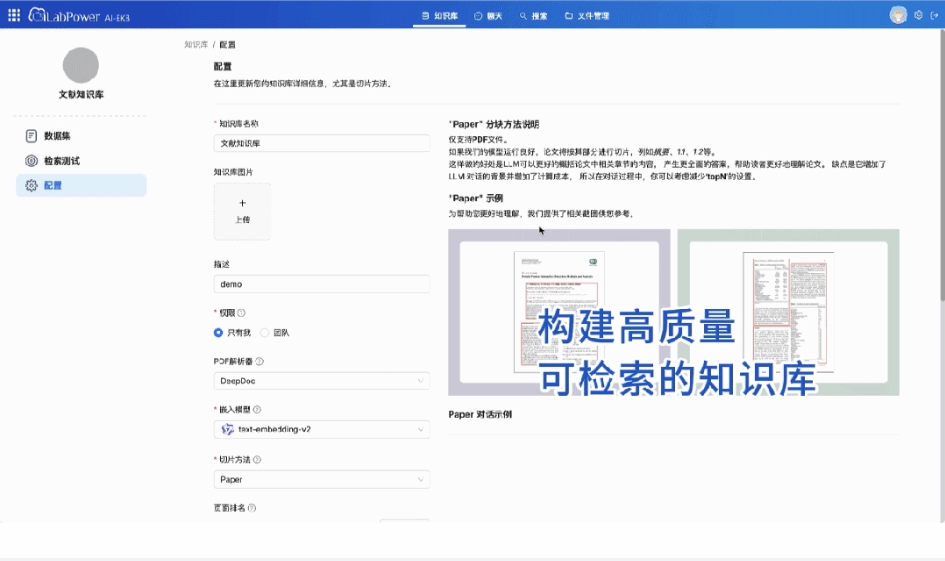Image resolution: width=945 pixels, height=561 pixels.
Task: Open the text-embedding-v2 model dropdown
Action: (321, 429)
